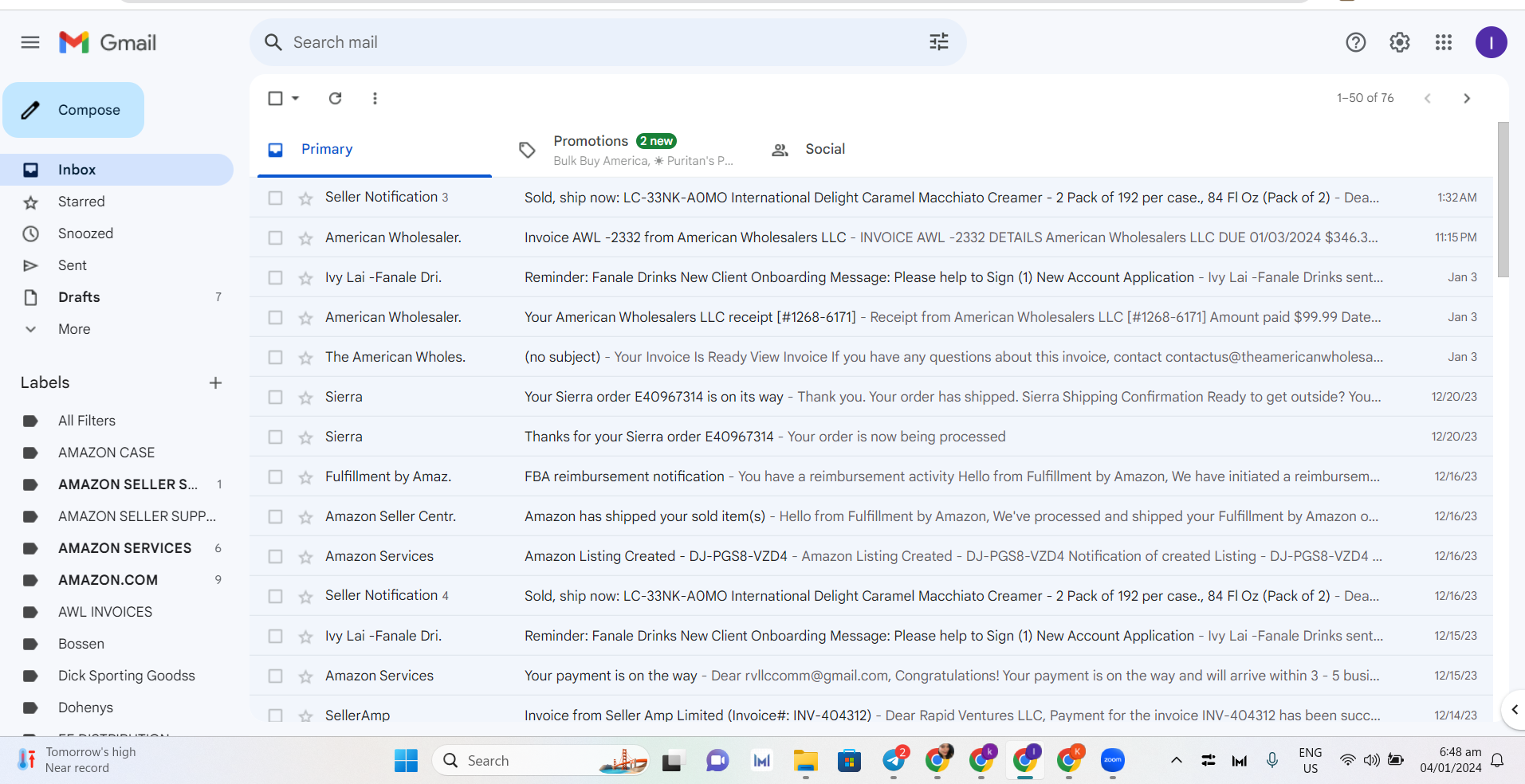
Task: Click the Windows taskbar Search box
Action: 540,761
